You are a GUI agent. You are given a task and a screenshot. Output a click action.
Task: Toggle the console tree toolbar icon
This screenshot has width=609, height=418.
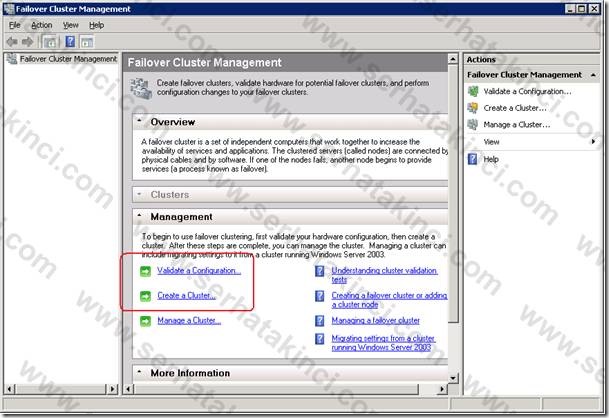[x=50, y=42]
